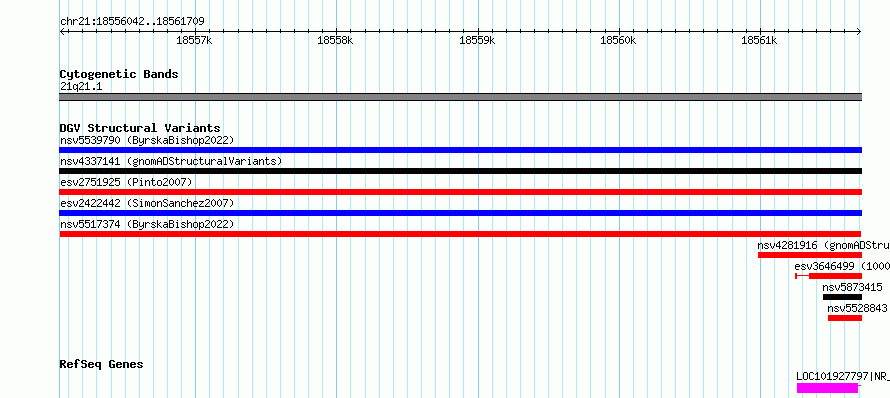
Task: Click the 18559k ruler tick label
Action: (477, 40)
